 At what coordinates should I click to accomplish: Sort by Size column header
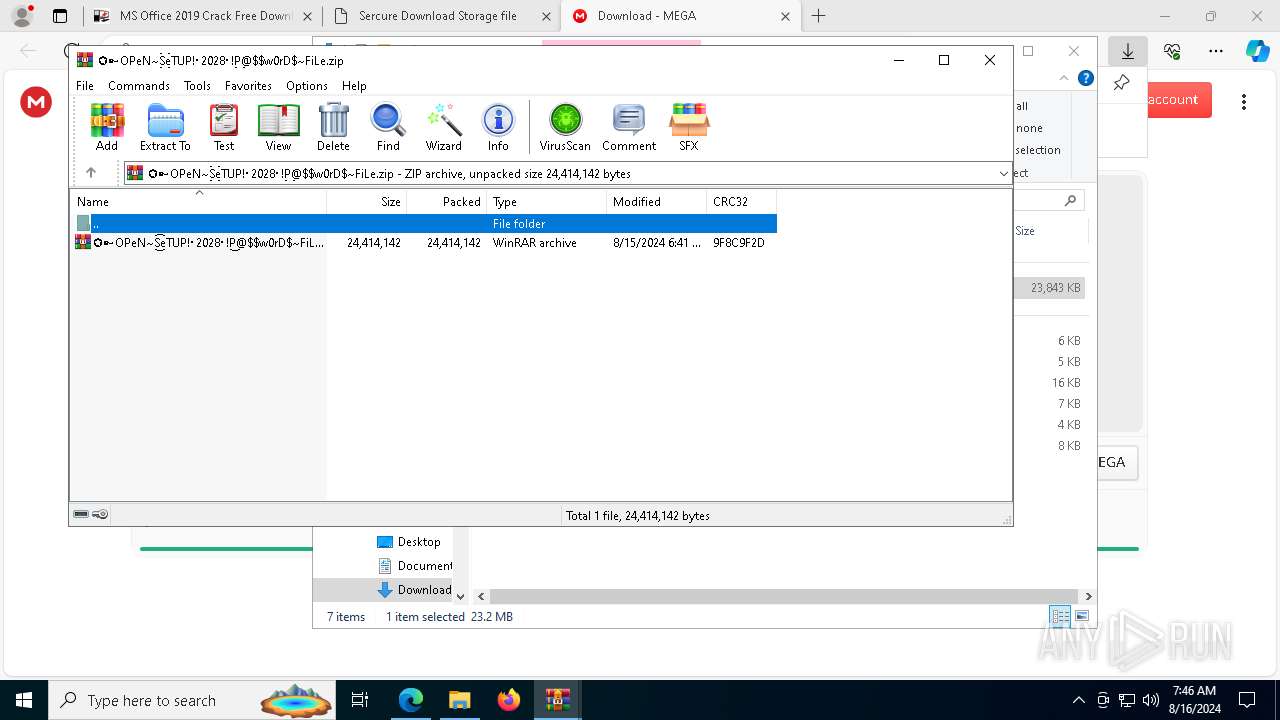(x=367, y=201)
